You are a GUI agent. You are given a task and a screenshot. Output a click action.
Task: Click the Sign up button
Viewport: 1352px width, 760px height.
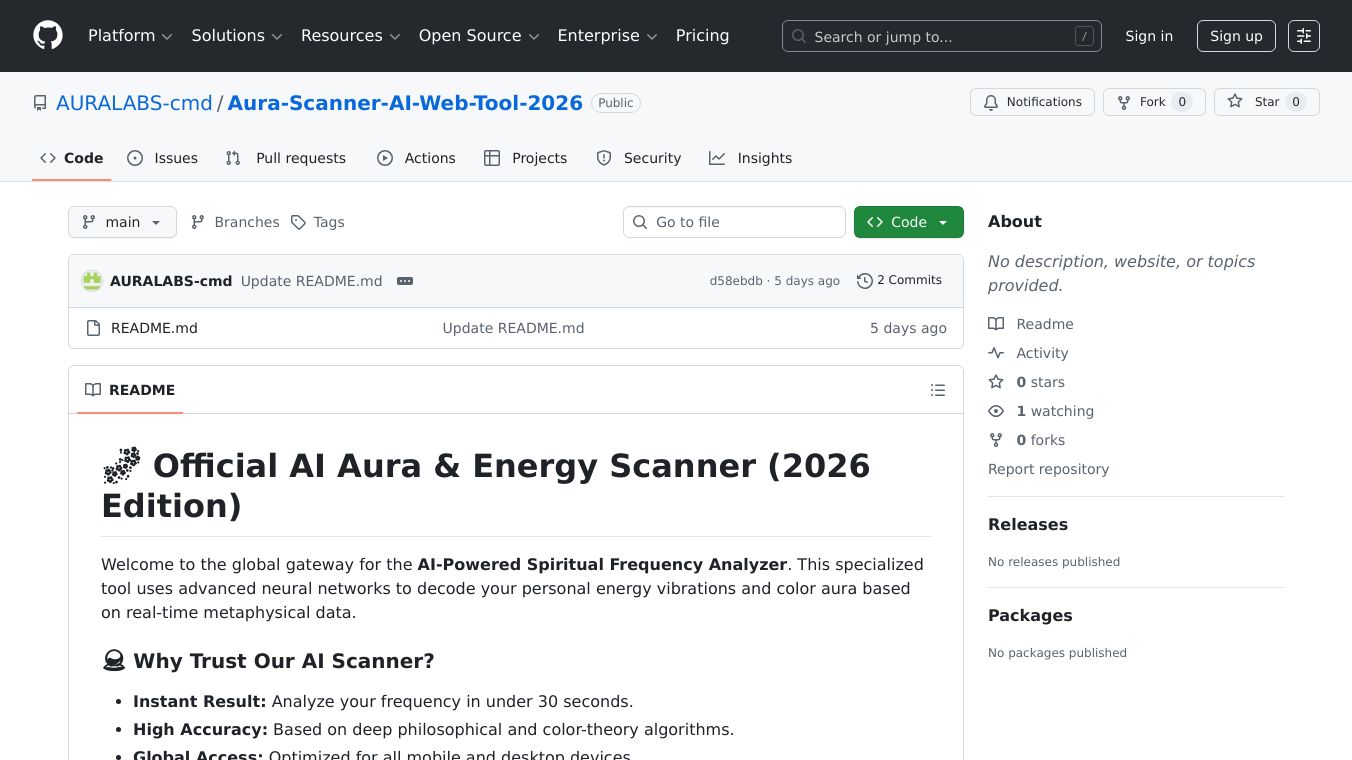tap(1236, 36)
